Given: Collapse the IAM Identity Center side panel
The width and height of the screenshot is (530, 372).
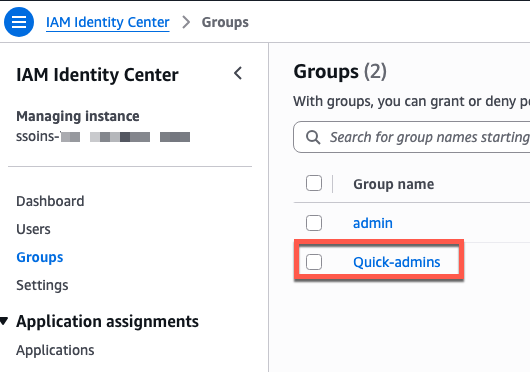Looking at the screenshot, I should 238,73.
